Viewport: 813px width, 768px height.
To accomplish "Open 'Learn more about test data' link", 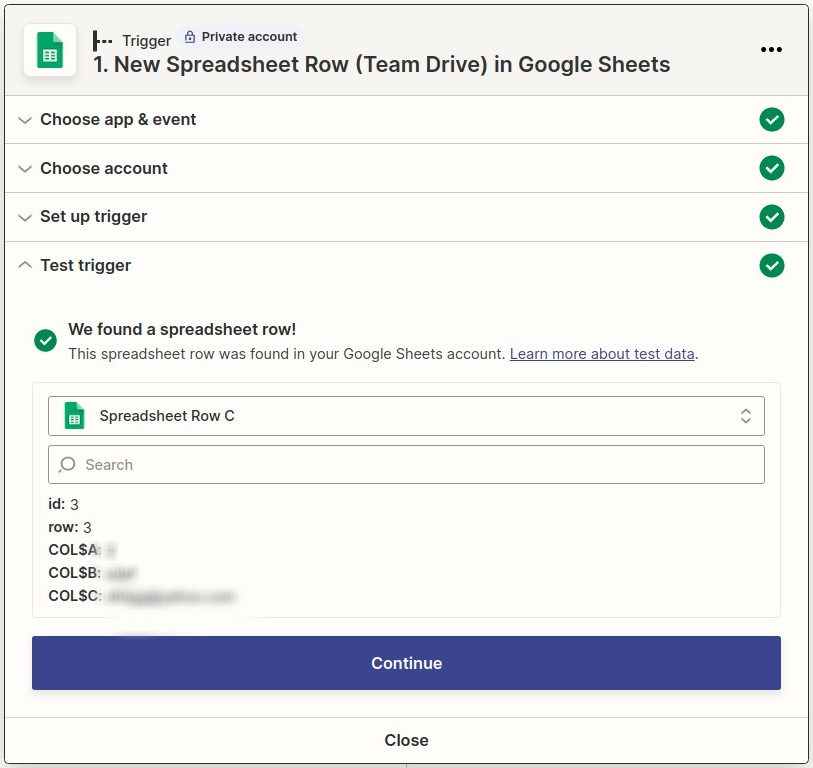I will [x=602, y=354].
